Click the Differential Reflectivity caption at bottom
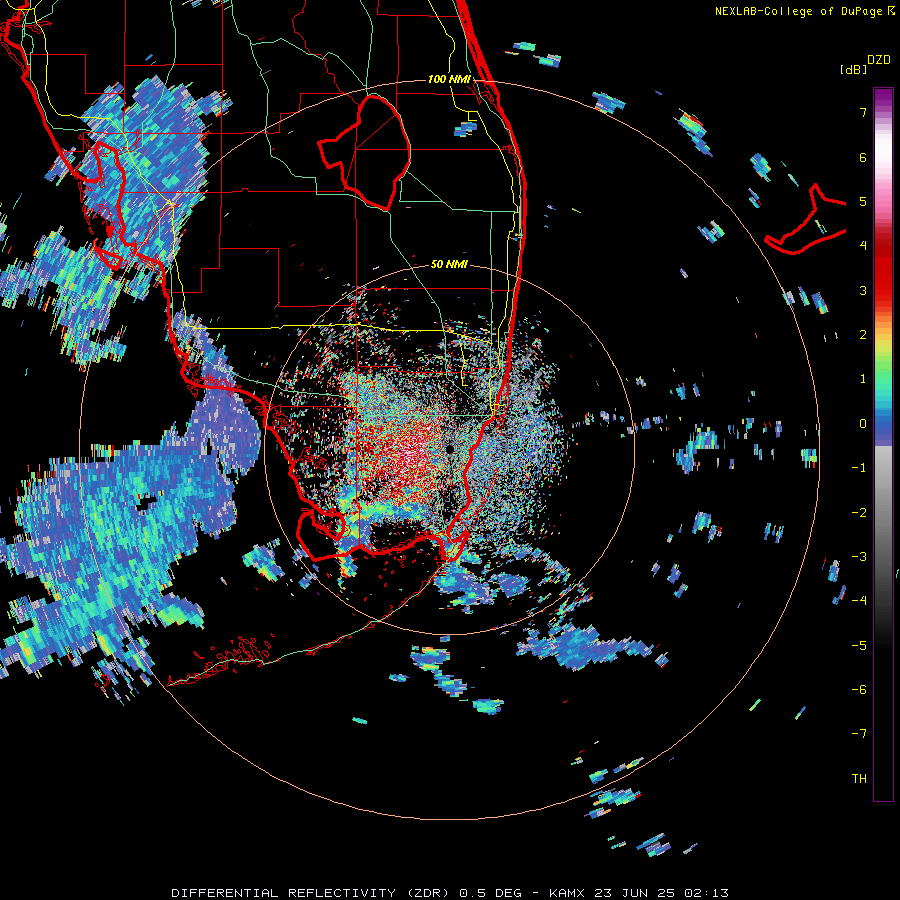Screen dimensions: 900x900 click(450, 893)
